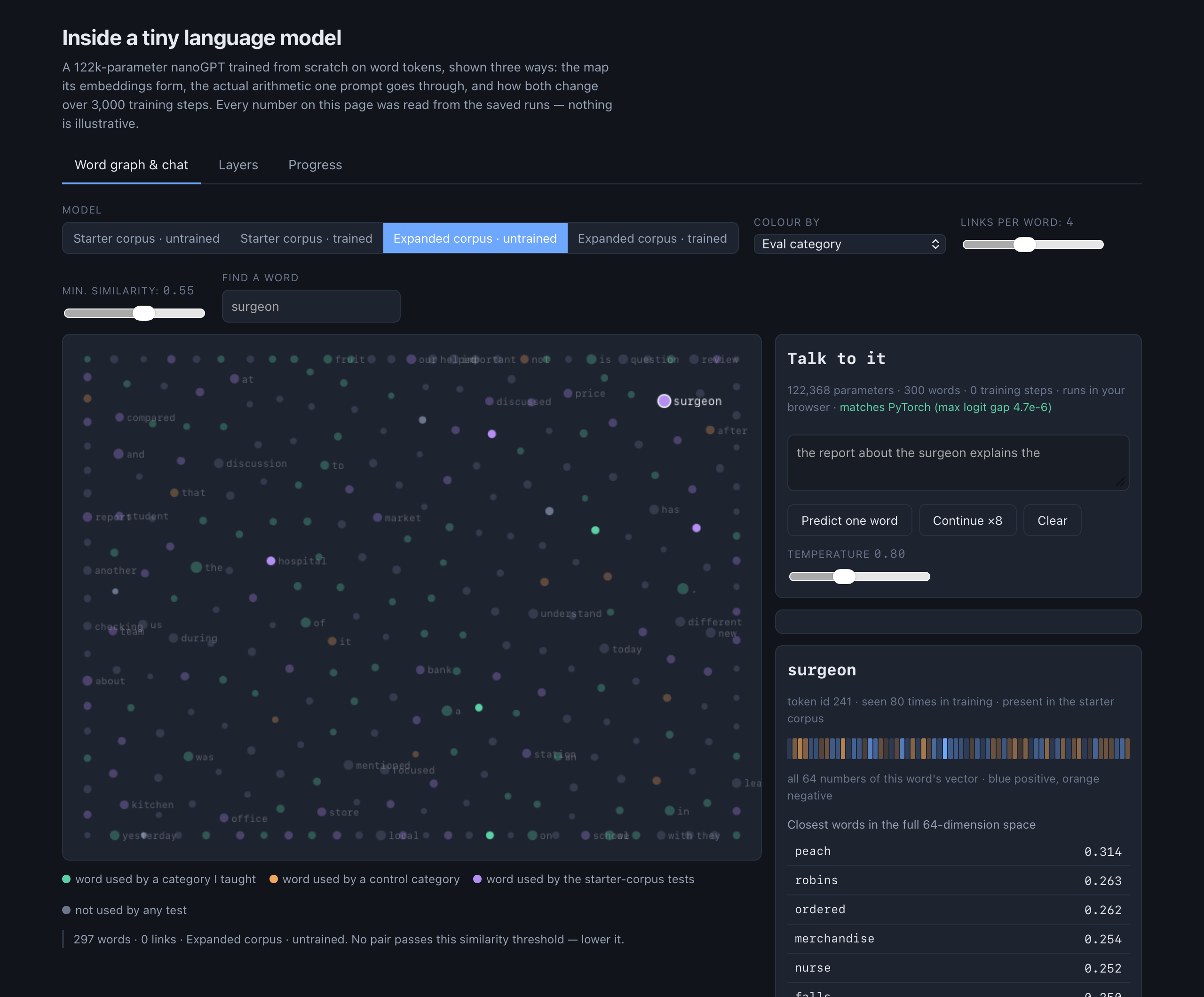
Task: Click the peach row in closest words
Action: pos(958,851)
